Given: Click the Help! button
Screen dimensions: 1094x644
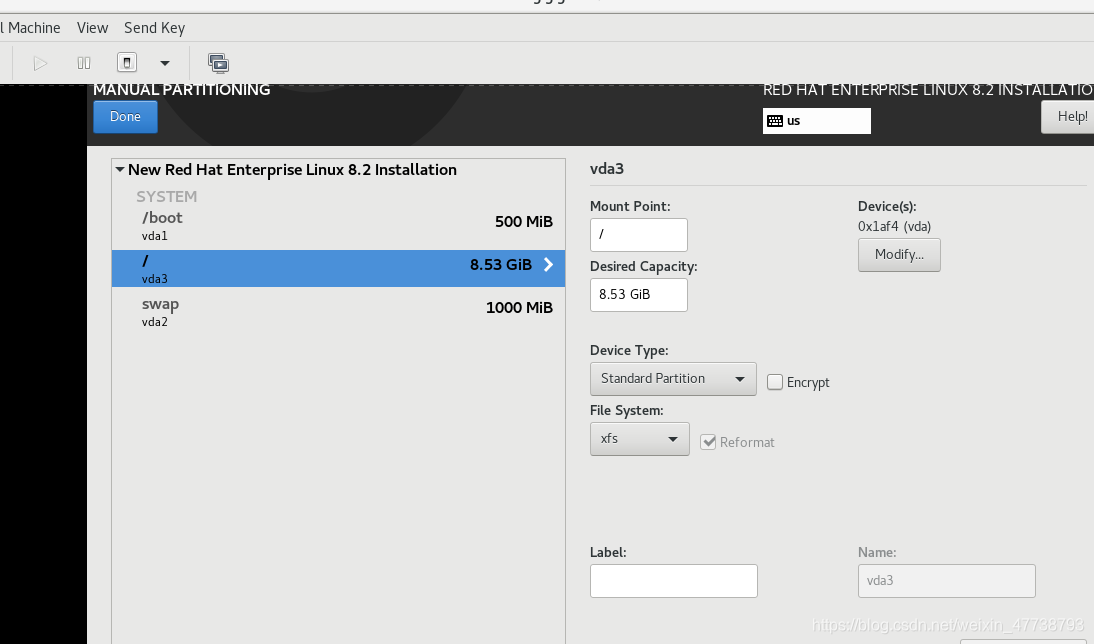Looking at the screenshot, I should (x=1067, y=117).
